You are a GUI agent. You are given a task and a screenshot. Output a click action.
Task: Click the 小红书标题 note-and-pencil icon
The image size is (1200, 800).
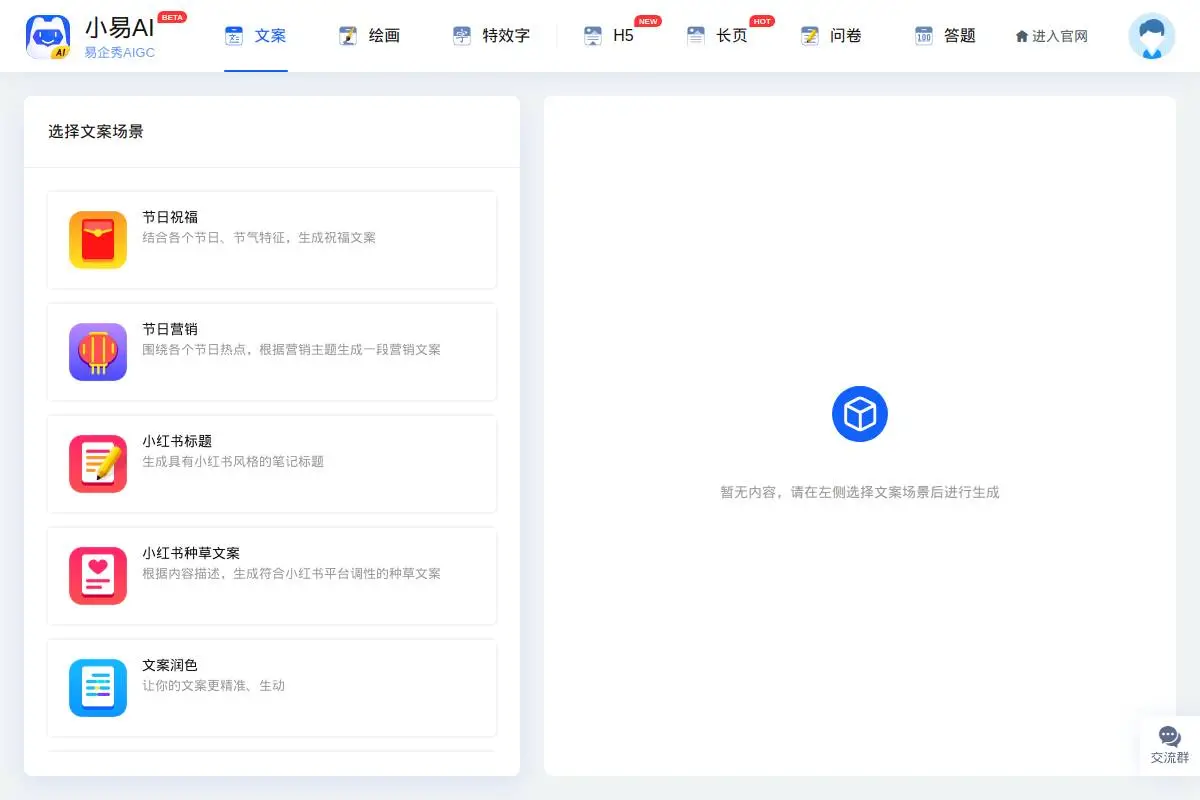(98, 464)
